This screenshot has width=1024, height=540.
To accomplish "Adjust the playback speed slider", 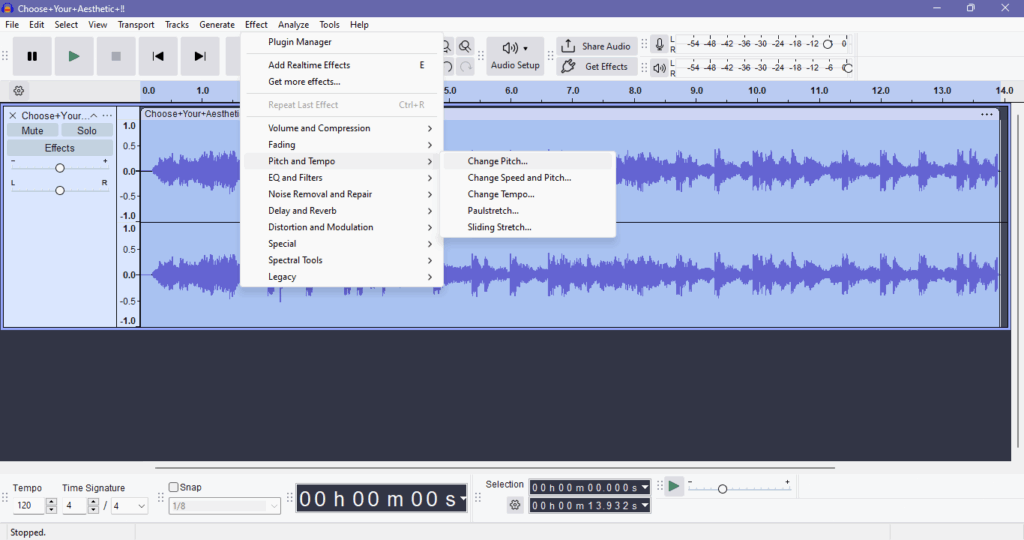I will (722, 489).
